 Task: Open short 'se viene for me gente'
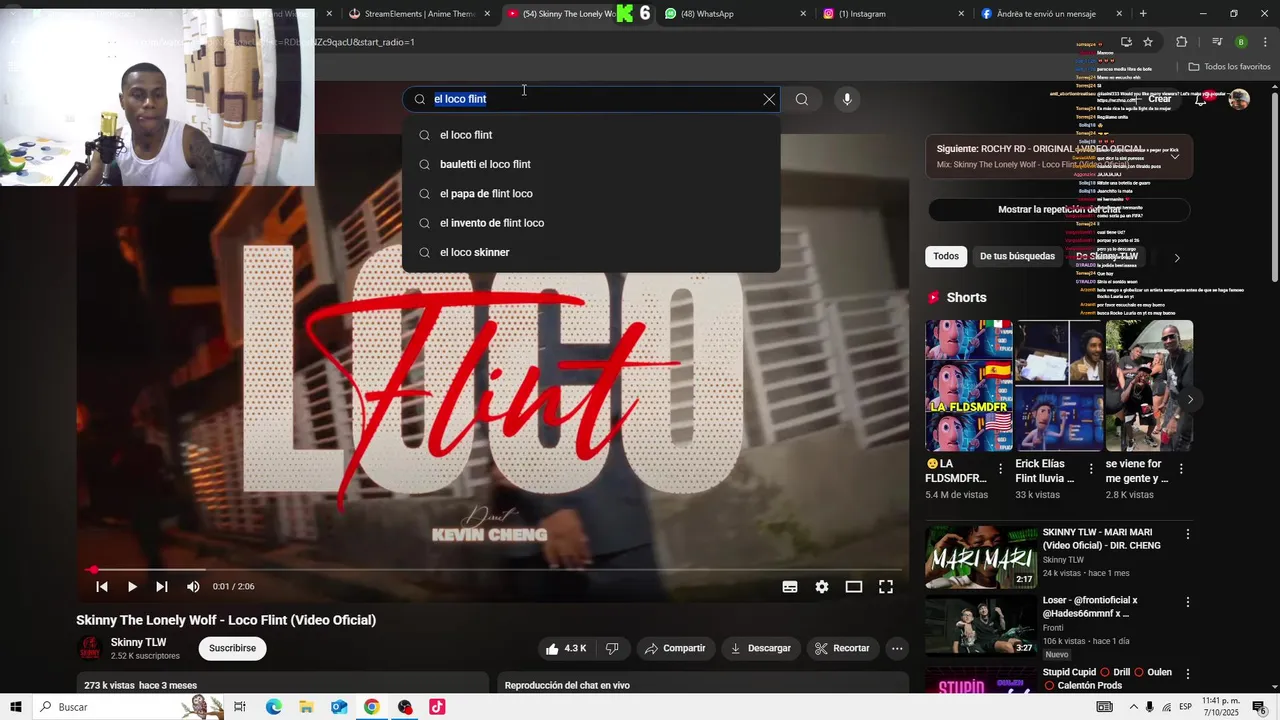(x=1149, y=386)
